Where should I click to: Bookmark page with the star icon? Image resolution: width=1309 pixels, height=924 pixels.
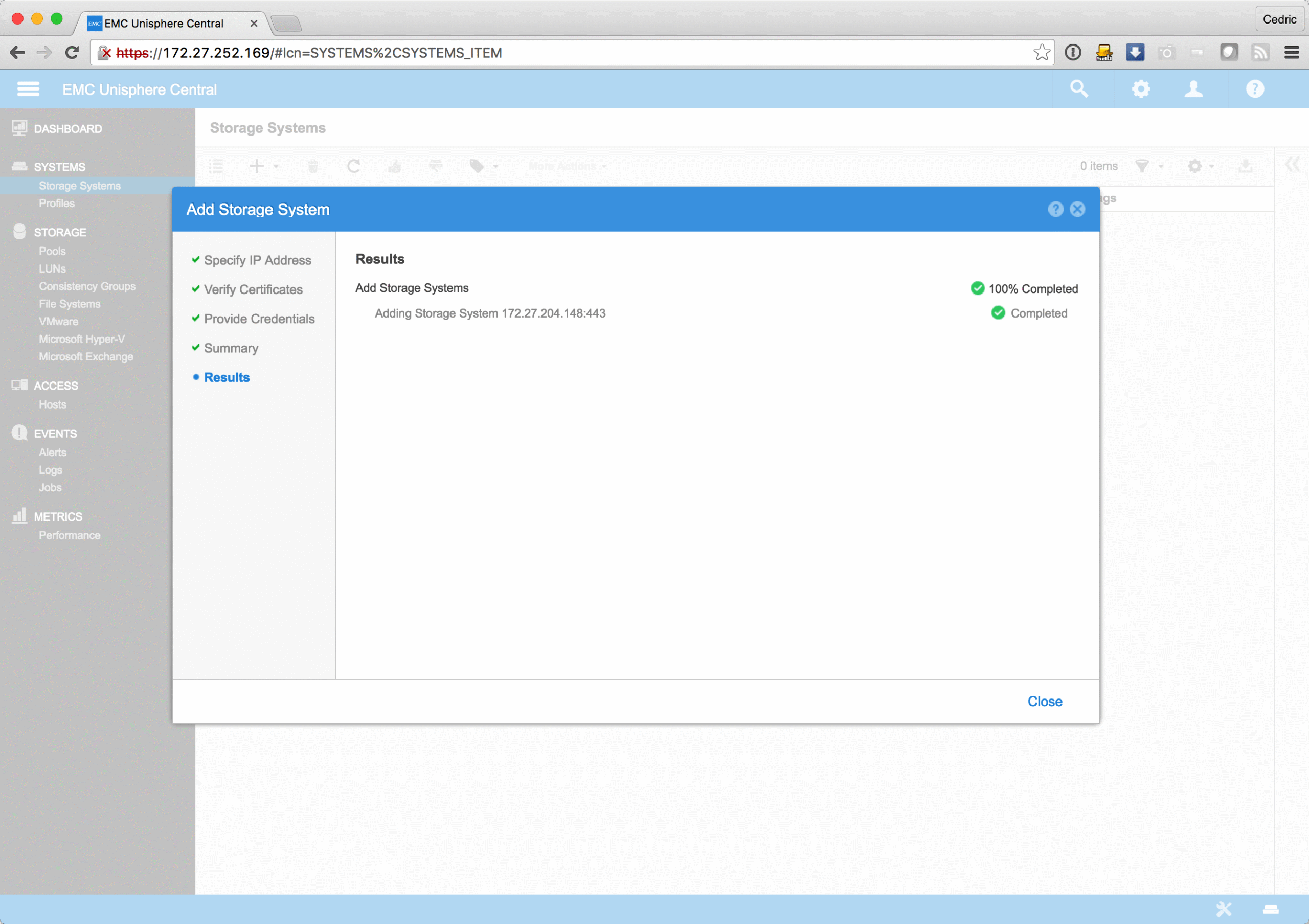(x=1041, y=53)
